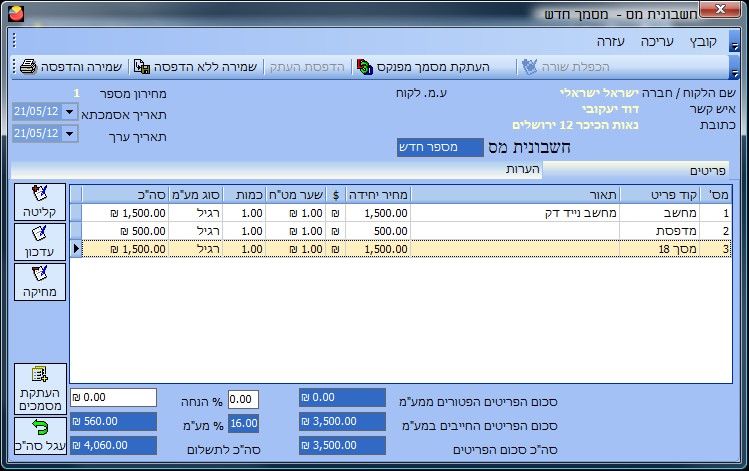The image size is (749, 471).
Task: Click the קוד פריט column header
Action: coord(660,195)
